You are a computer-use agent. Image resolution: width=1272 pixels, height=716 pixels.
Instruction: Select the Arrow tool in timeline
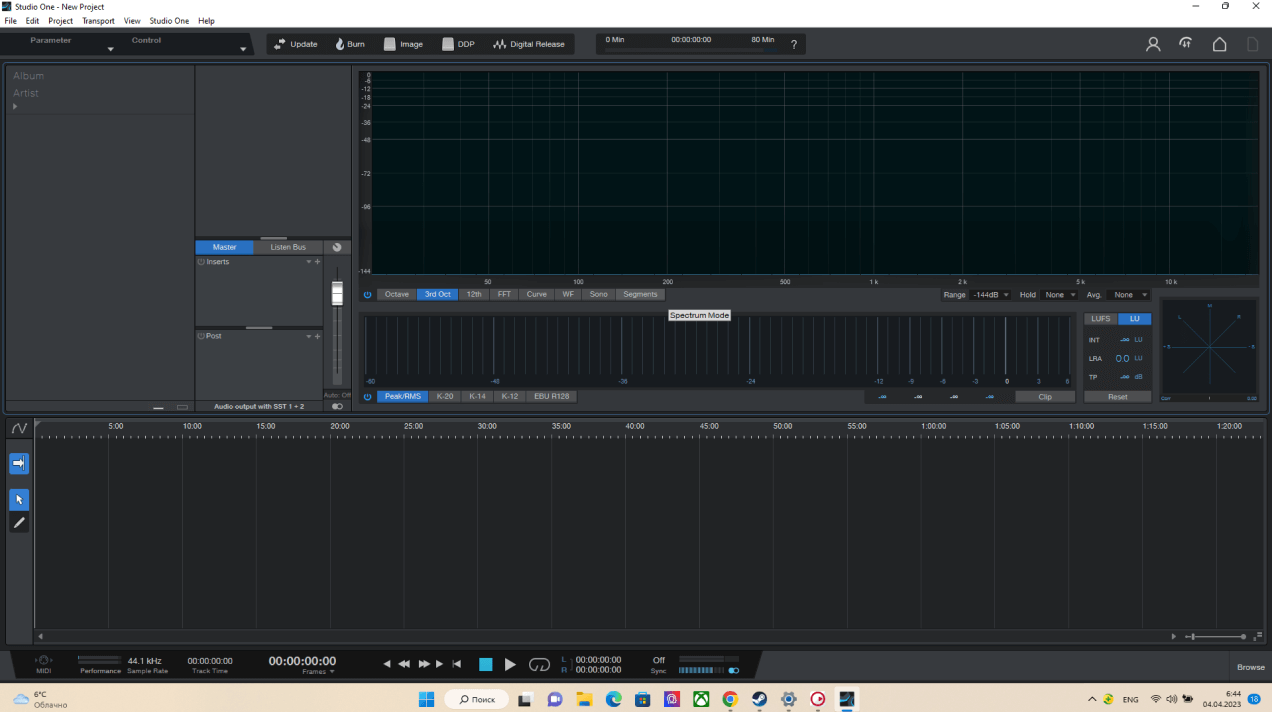tap(19, 499)
